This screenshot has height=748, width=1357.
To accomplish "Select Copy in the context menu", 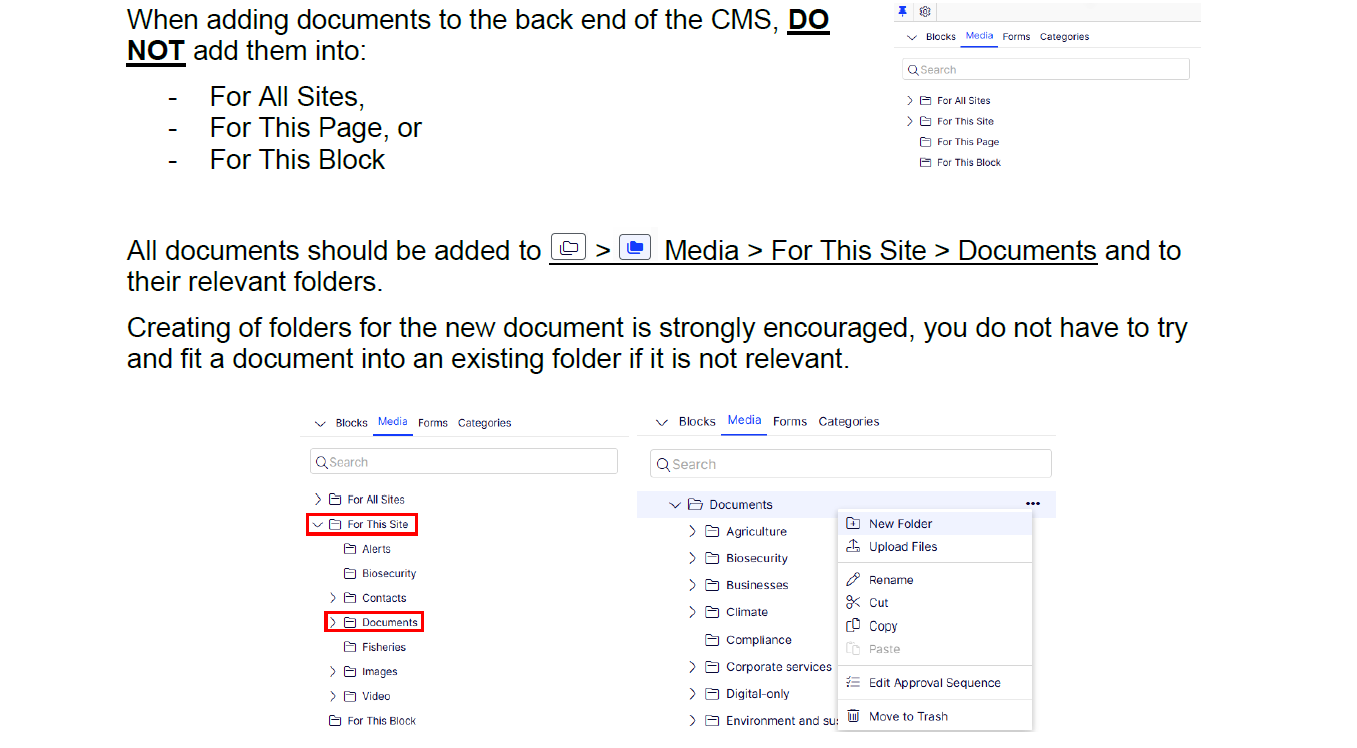I will tap(882, 626).
